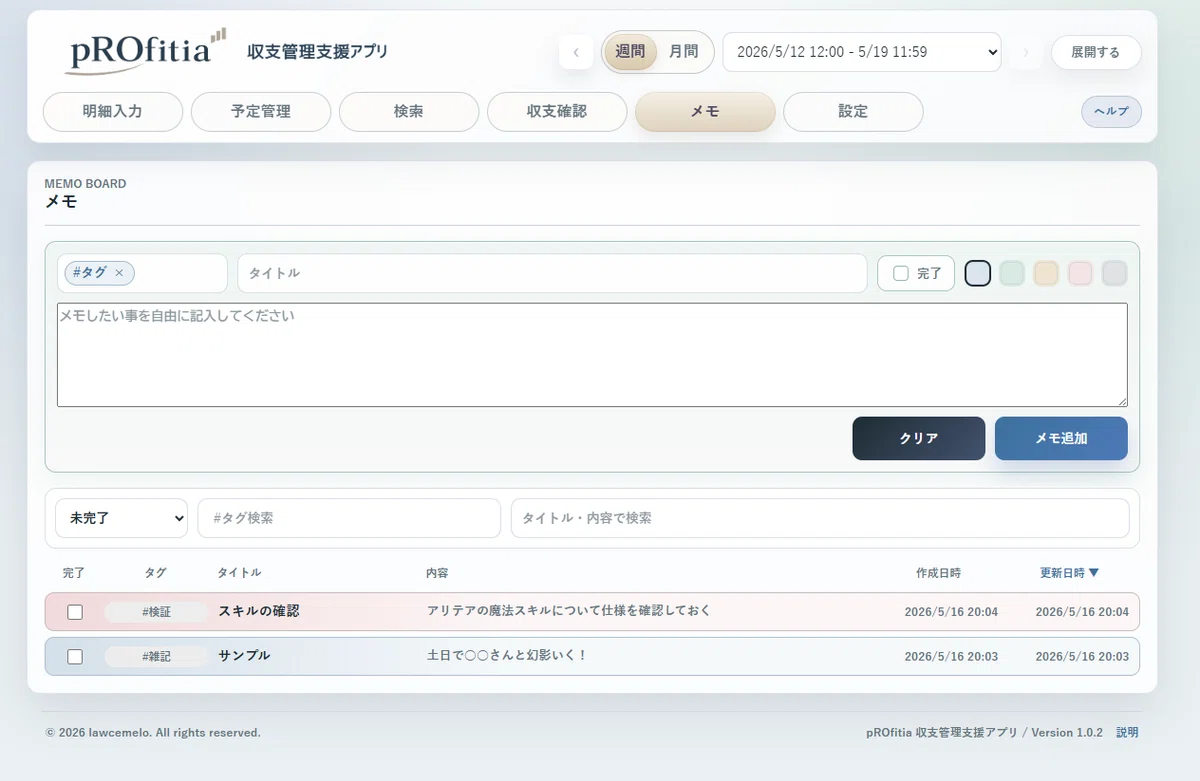Click the 展開する button

1096,52
